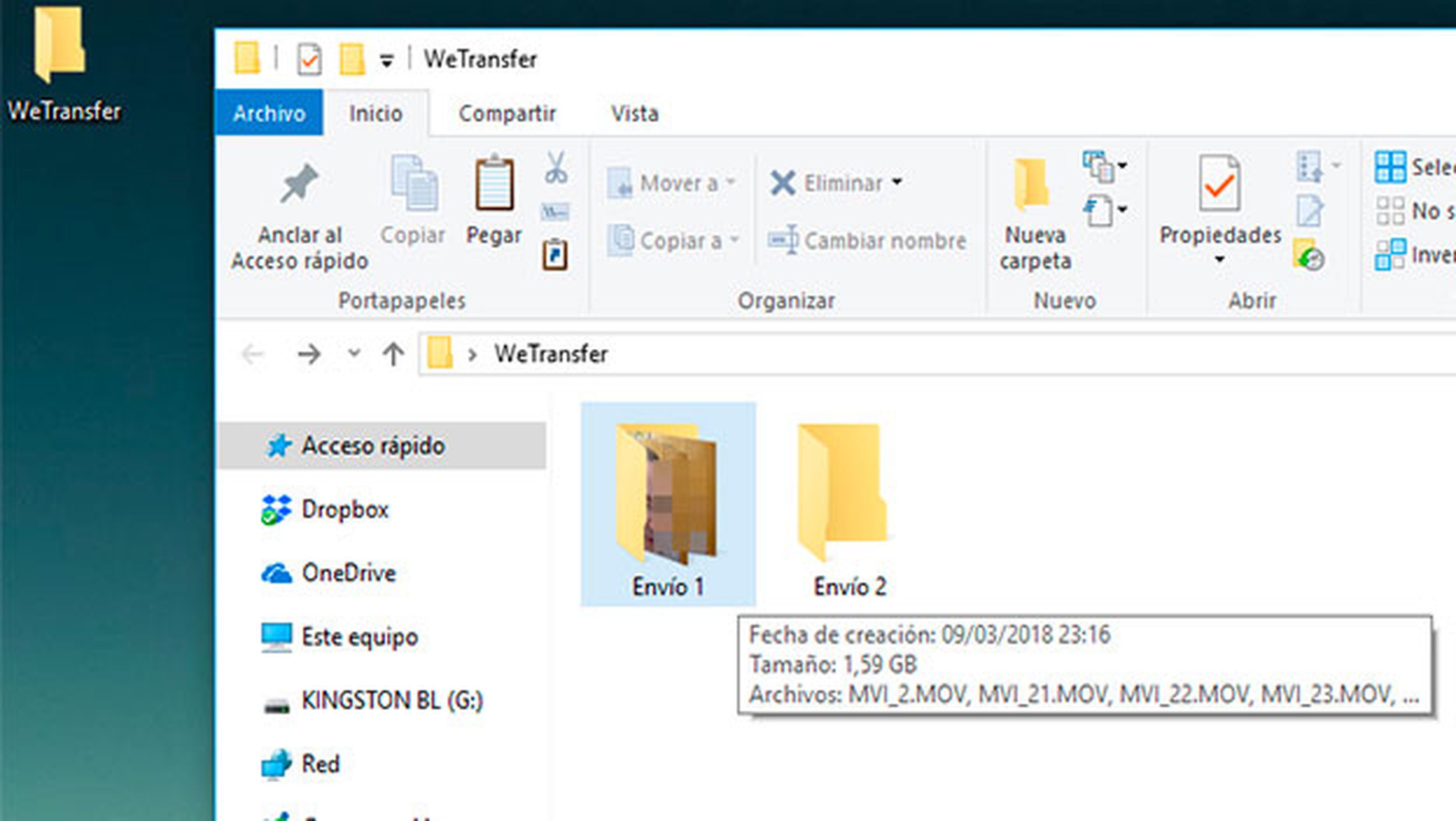Click the Properties icon in title bar
The image size is (1456, 821).
click(x=309, y=60)
